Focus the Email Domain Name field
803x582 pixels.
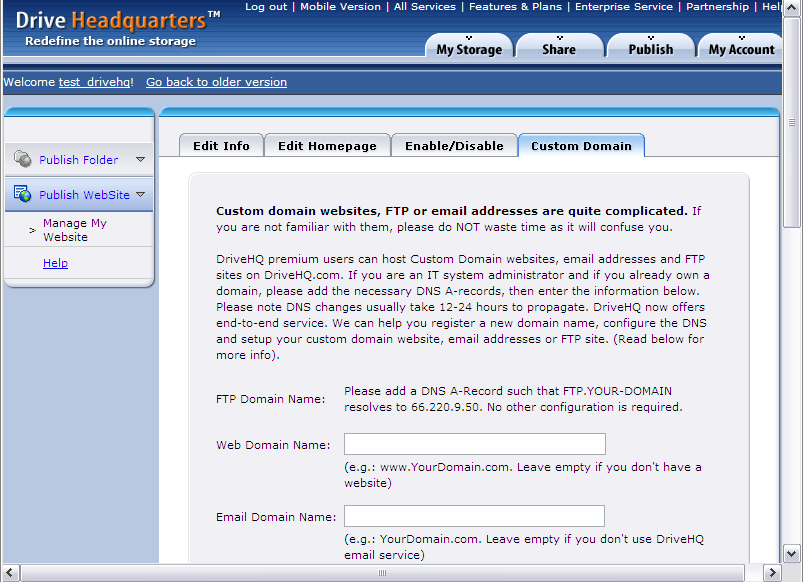(474, 516)
